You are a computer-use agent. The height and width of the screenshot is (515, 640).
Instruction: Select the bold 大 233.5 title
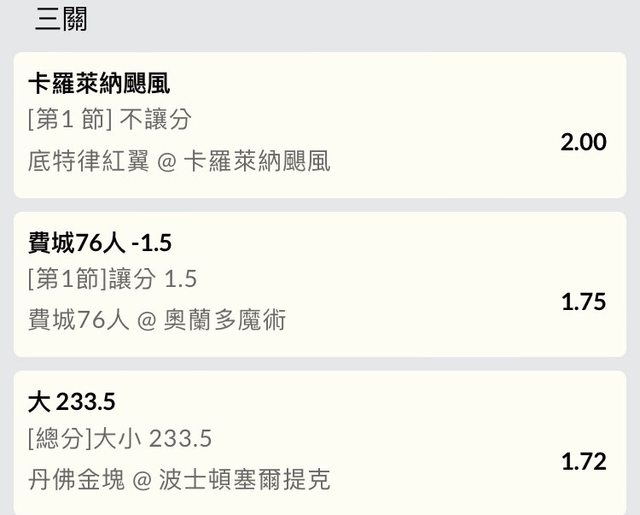coord(71,402)
